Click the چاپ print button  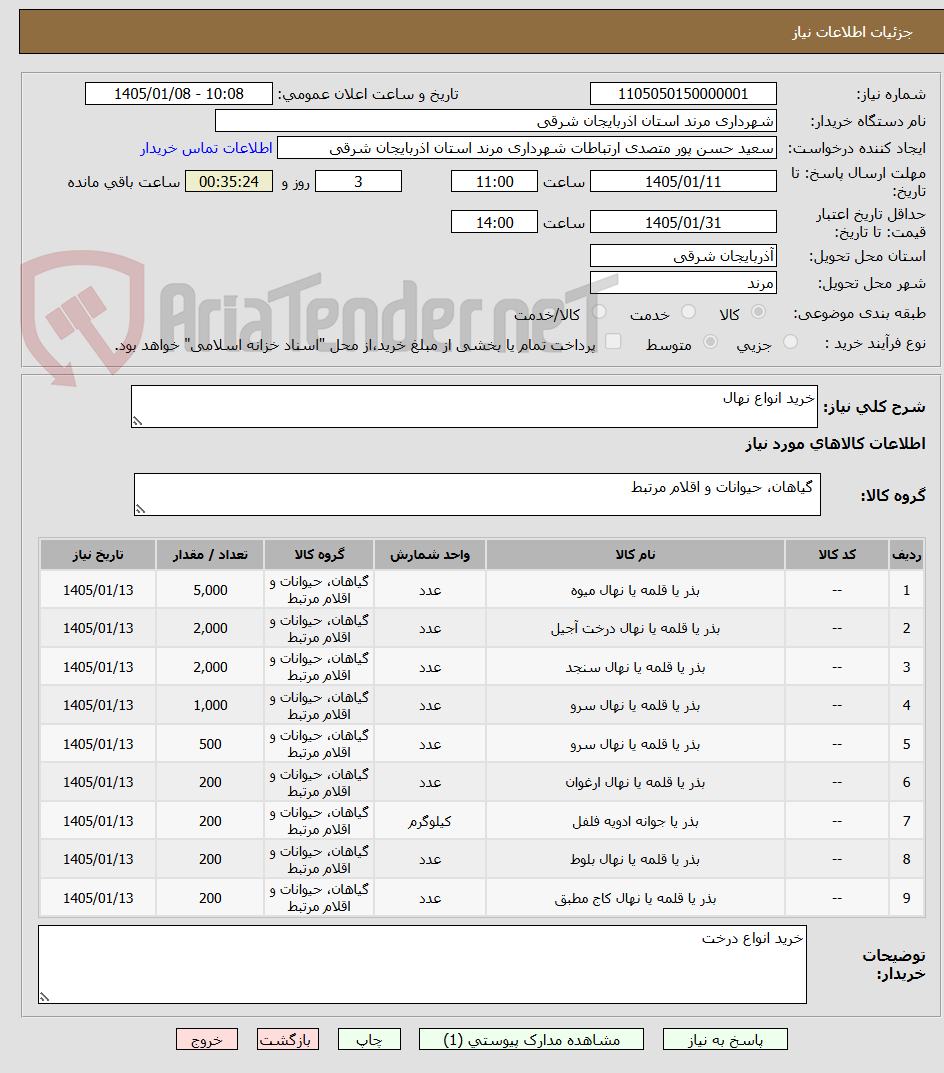[x=369, y=1039]
